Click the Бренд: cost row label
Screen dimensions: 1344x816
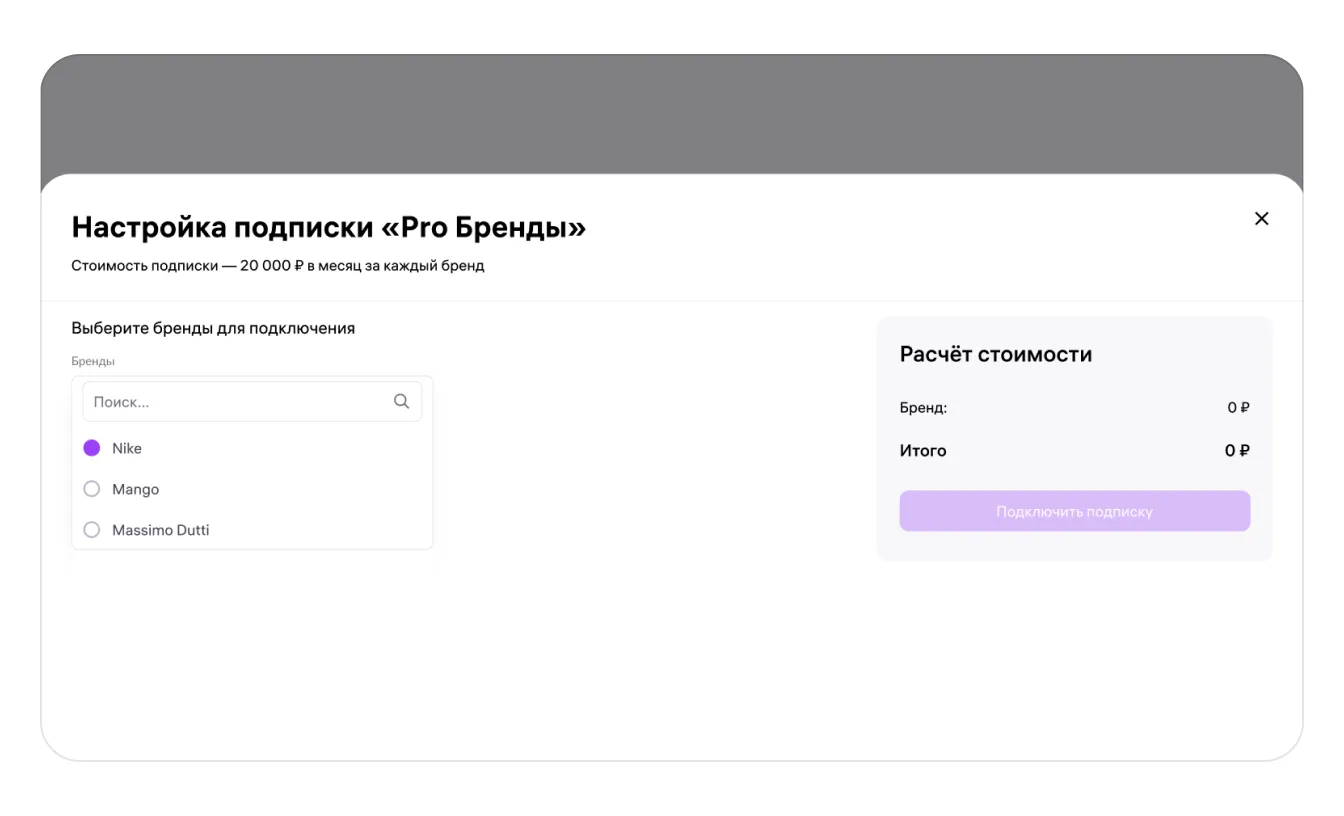pos(923,408)
